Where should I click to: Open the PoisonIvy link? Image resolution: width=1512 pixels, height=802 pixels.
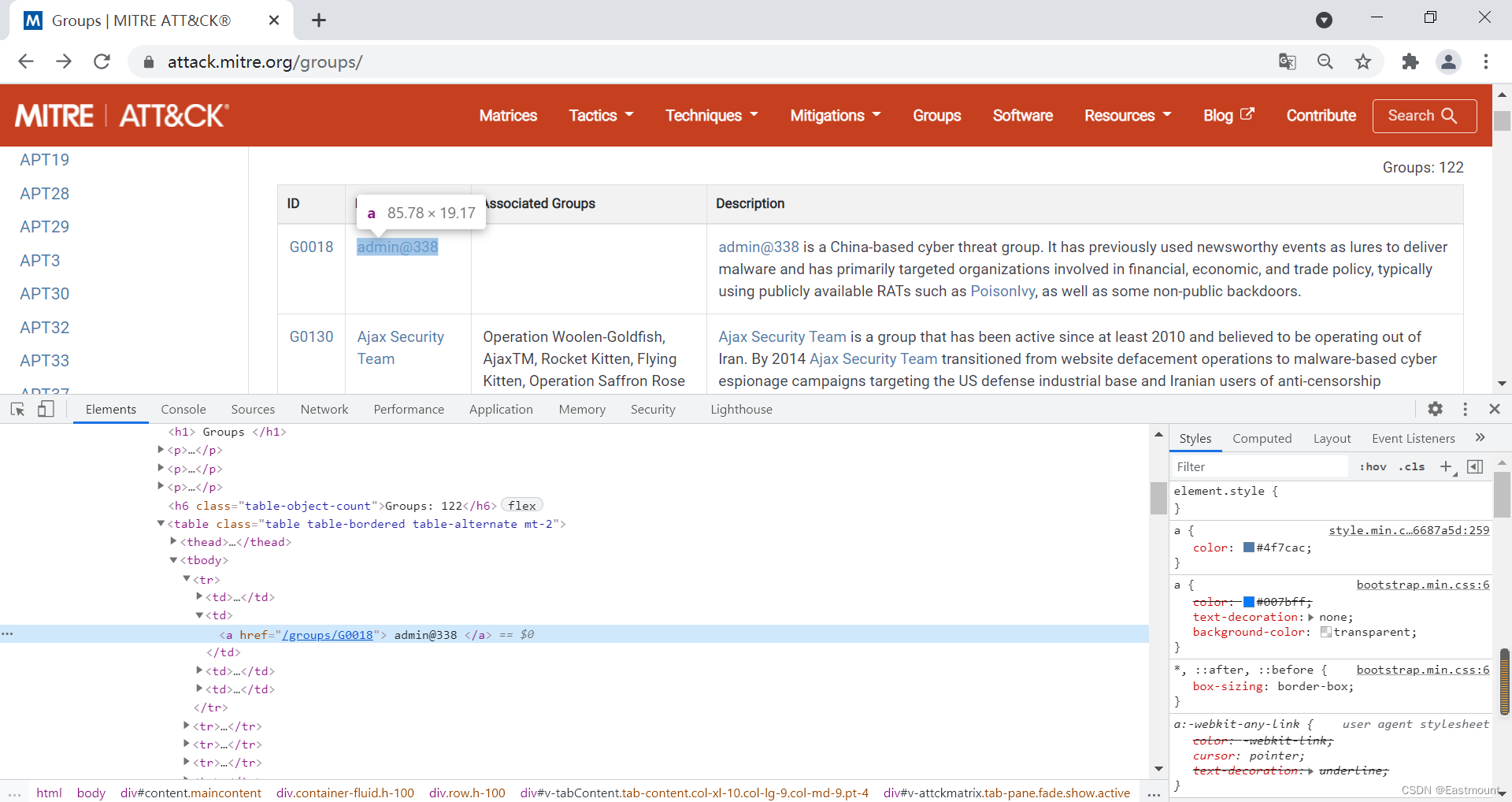click(1002, 291)
